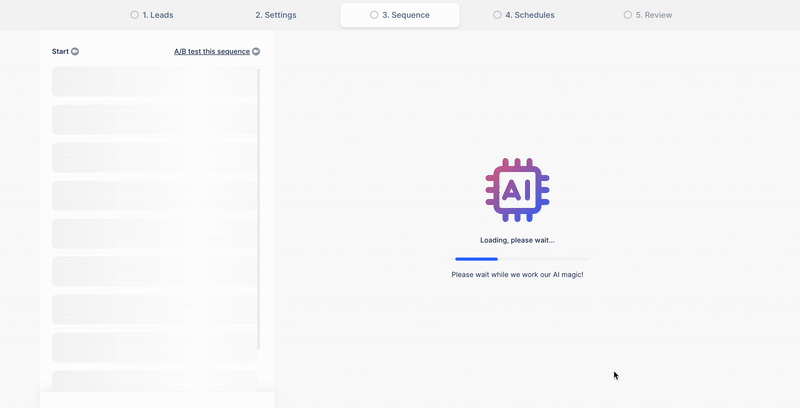The width and height of the screenshot is (800, 408).
Task: Go to the 2. Settings step
Action: pyautogui.click(x=275, y=15)
